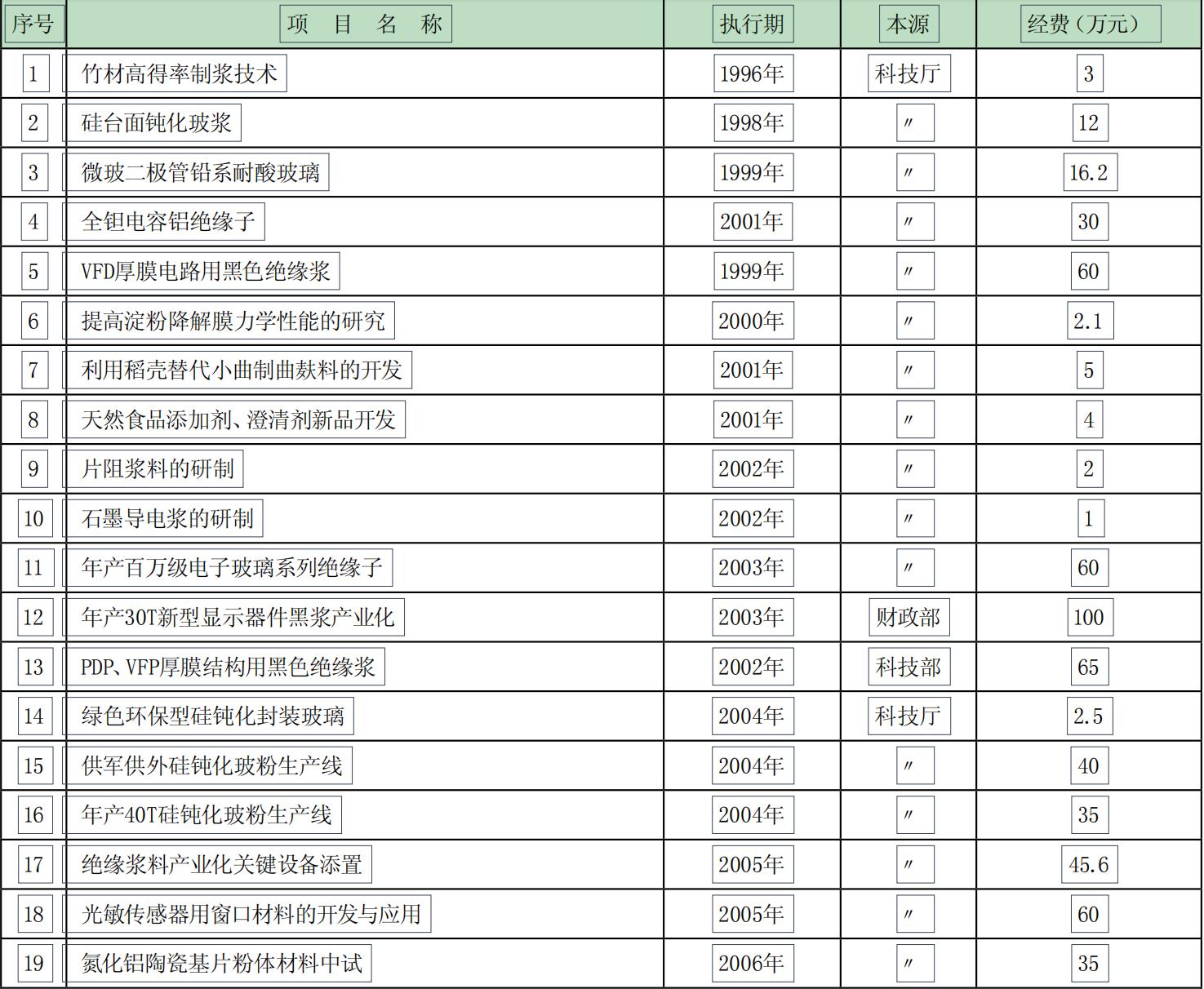The height and width of the screenshot is (989, 1204).
Task: Select the 项目名称 column header
Action: pyautogui.click(x=366, y=24)
